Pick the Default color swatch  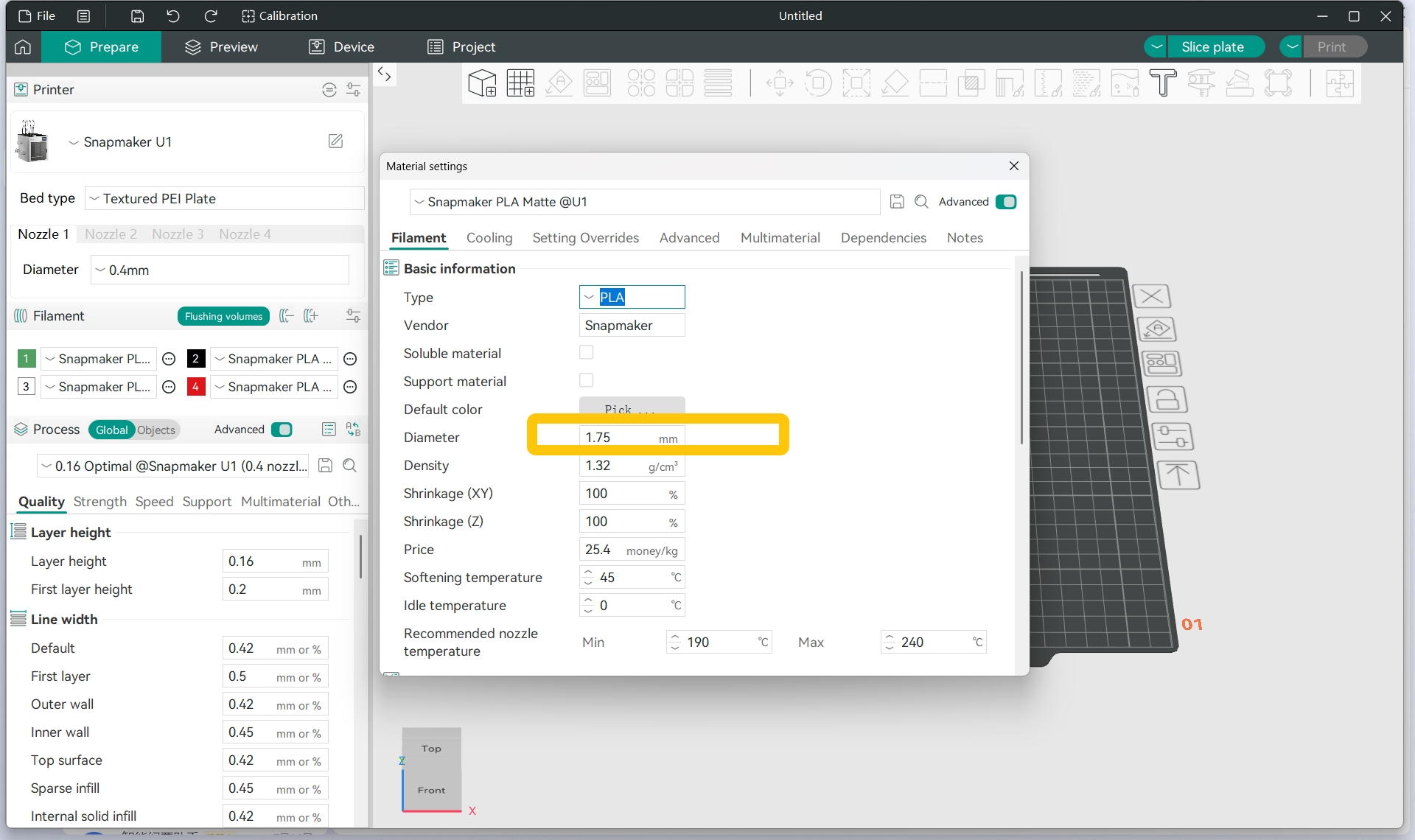click(632, 407)
